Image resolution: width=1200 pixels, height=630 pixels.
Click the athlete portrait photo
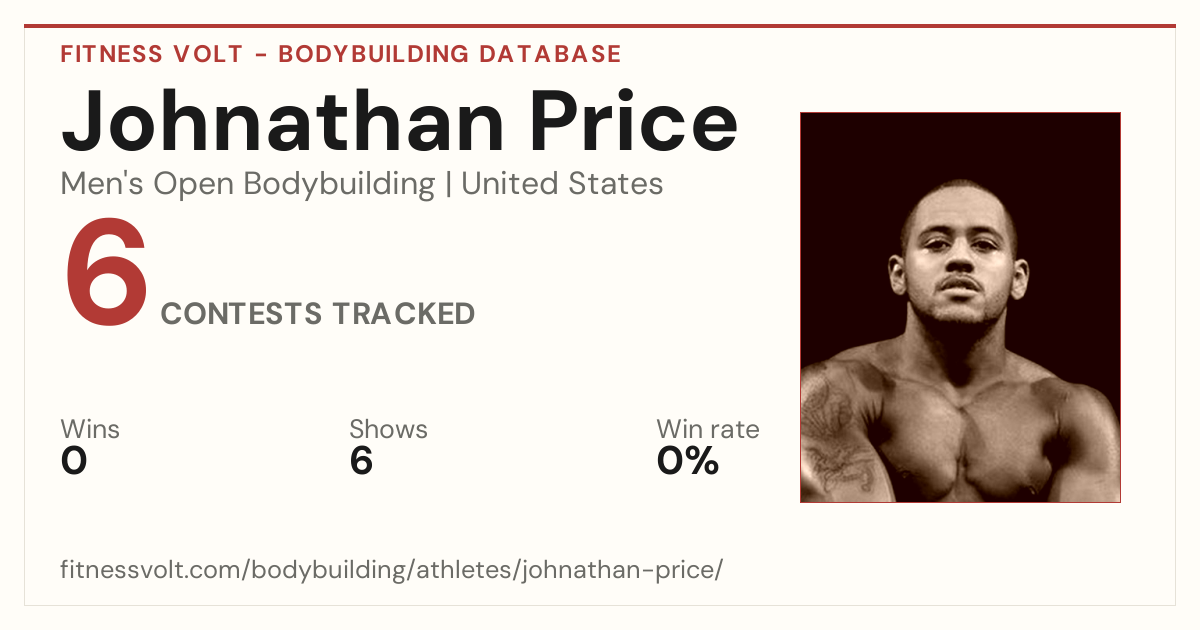[x=960, y=307]
